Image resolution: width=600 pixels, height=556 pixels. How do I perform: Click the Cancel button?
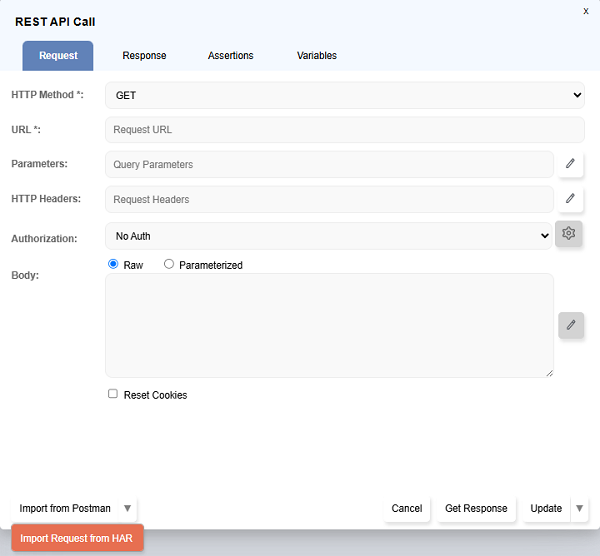407,508
